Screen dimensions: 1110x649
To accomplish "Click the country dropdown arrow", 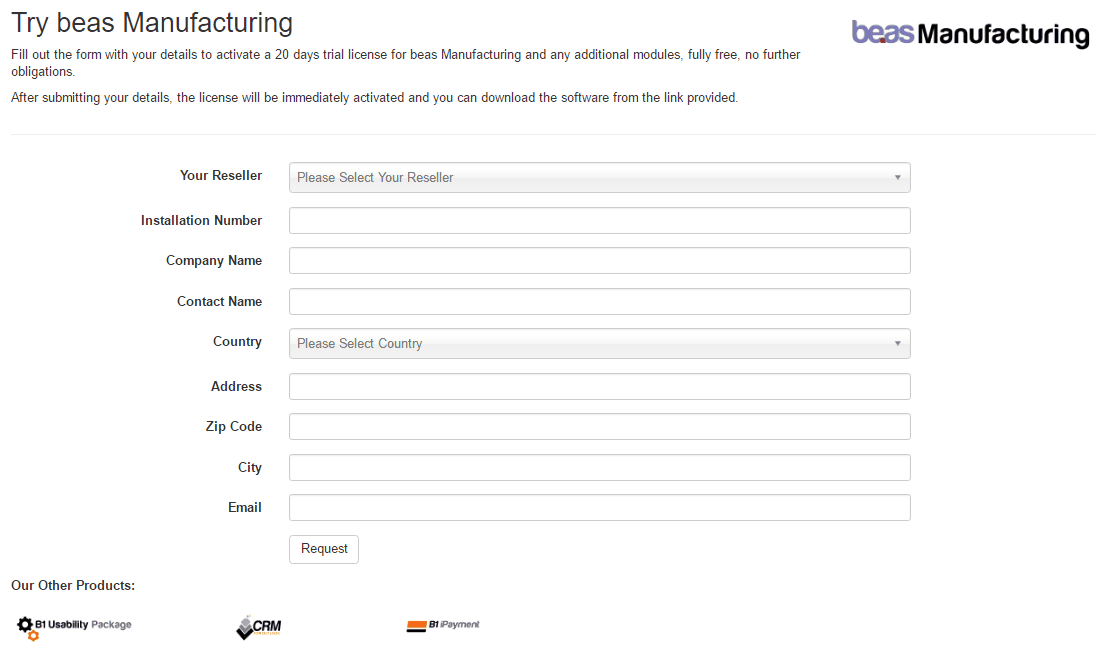I will [x=897, y=342].
